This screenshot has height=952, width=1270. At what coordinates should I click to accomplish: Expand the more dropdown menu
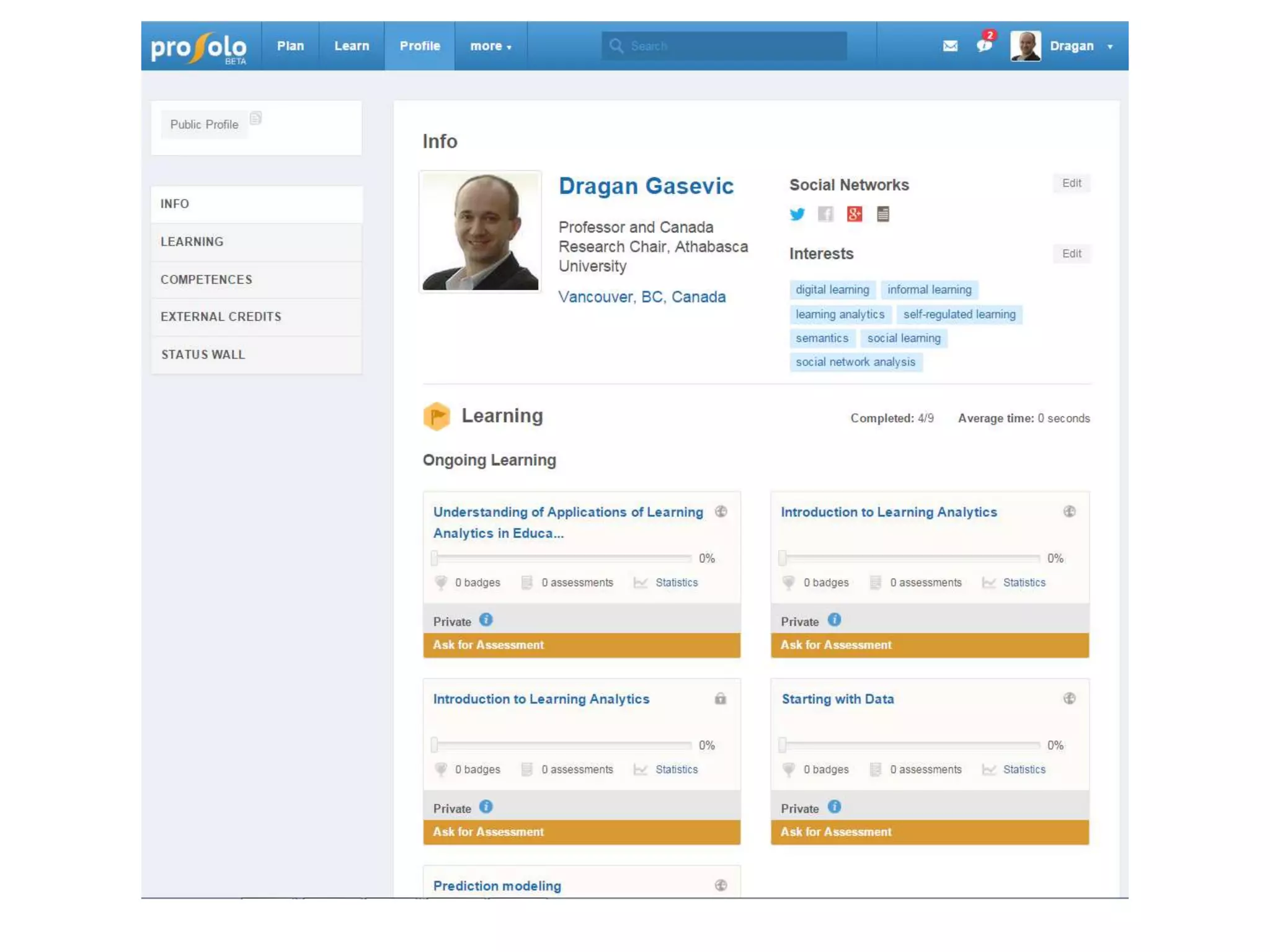coord(491,46)
